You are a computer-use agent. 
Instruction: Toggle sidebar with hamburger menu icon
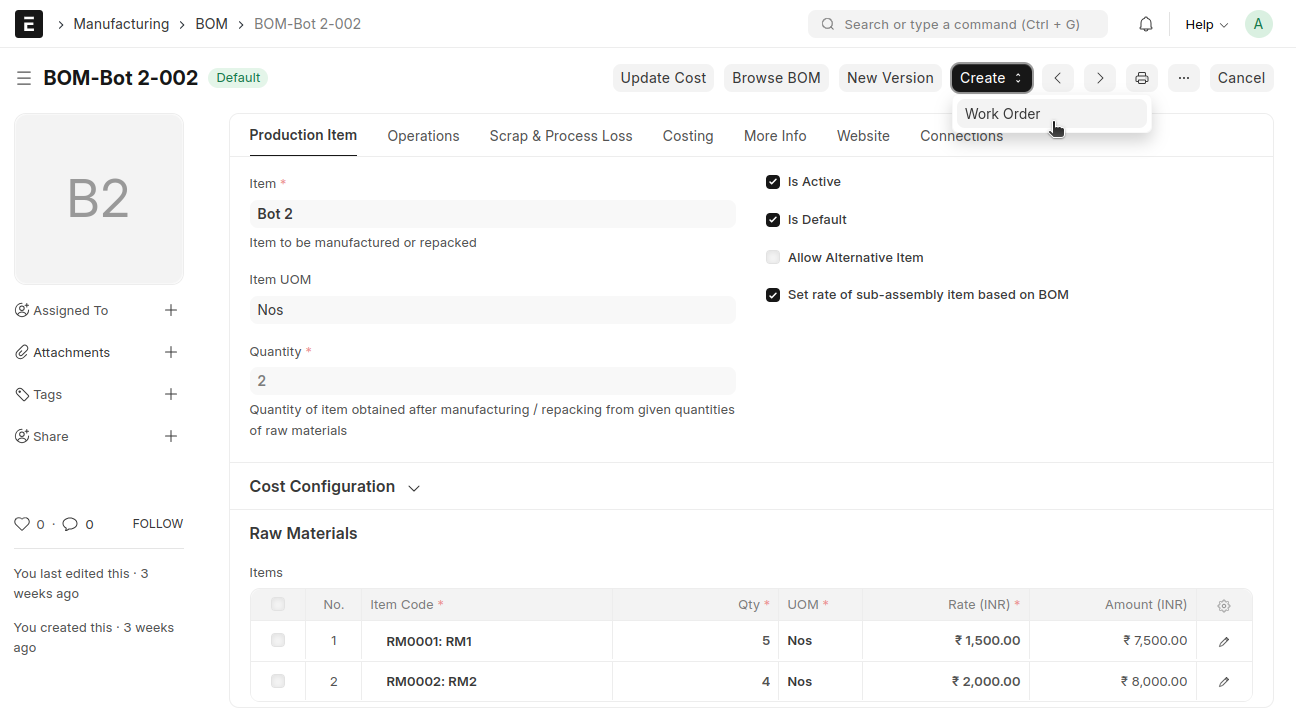point(23,78)
